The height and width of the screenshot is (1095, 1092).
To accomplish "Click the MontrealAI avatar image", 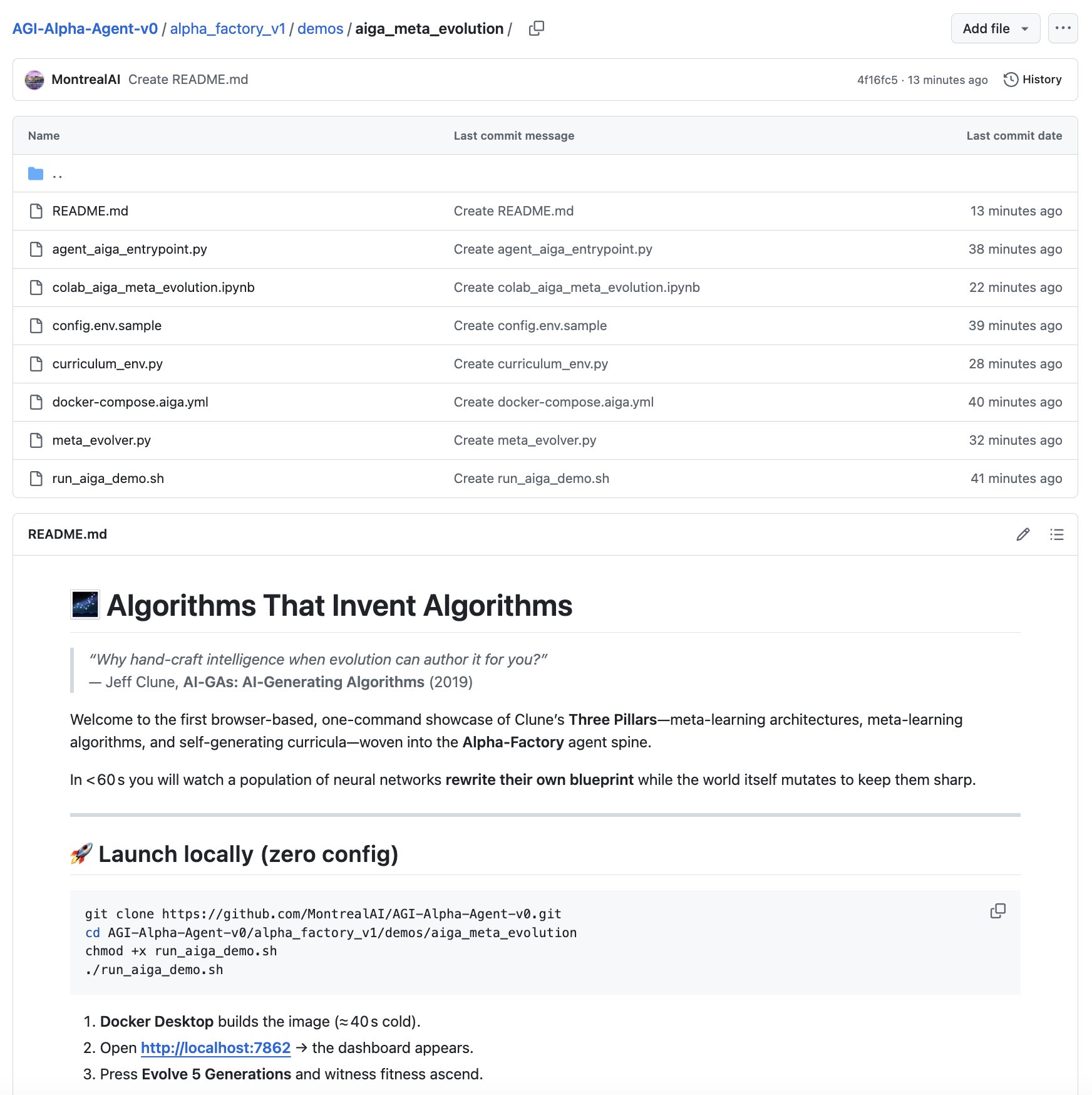I will pyautogui.click(x=34, y=80).
